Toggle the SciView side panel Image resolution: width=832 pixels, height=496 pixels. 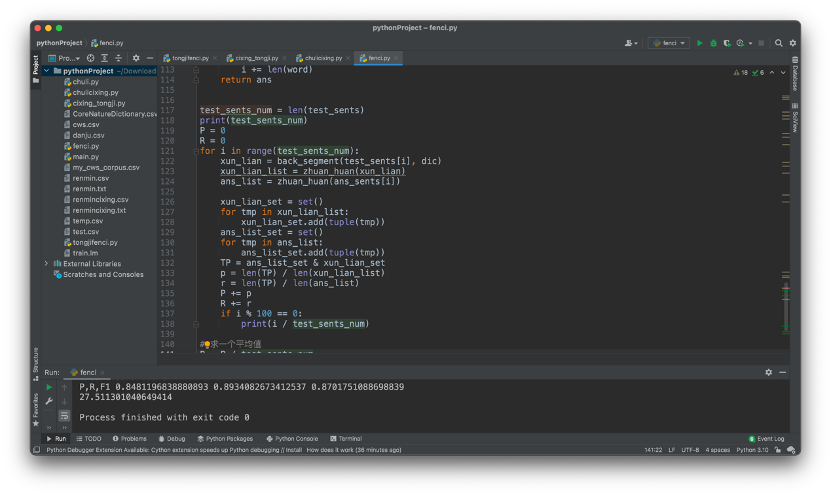pos(795,118)
